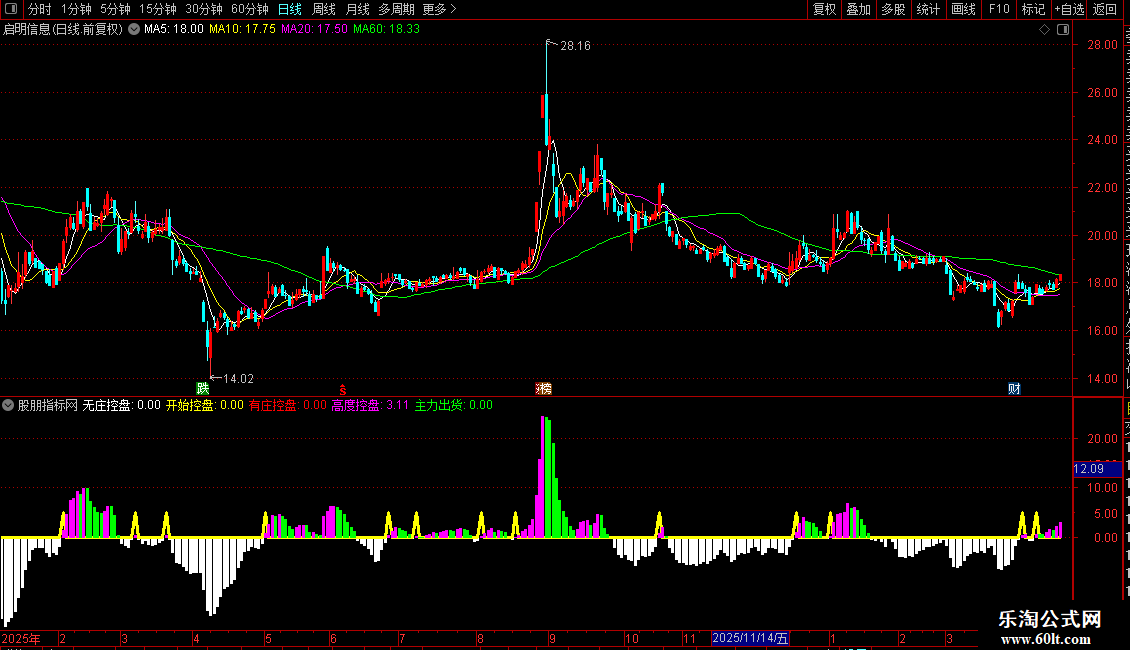Click the blue 财 financial report marker
Image resolution: width=1130 pixels, height=650 pixels.
click(1014, 388)
